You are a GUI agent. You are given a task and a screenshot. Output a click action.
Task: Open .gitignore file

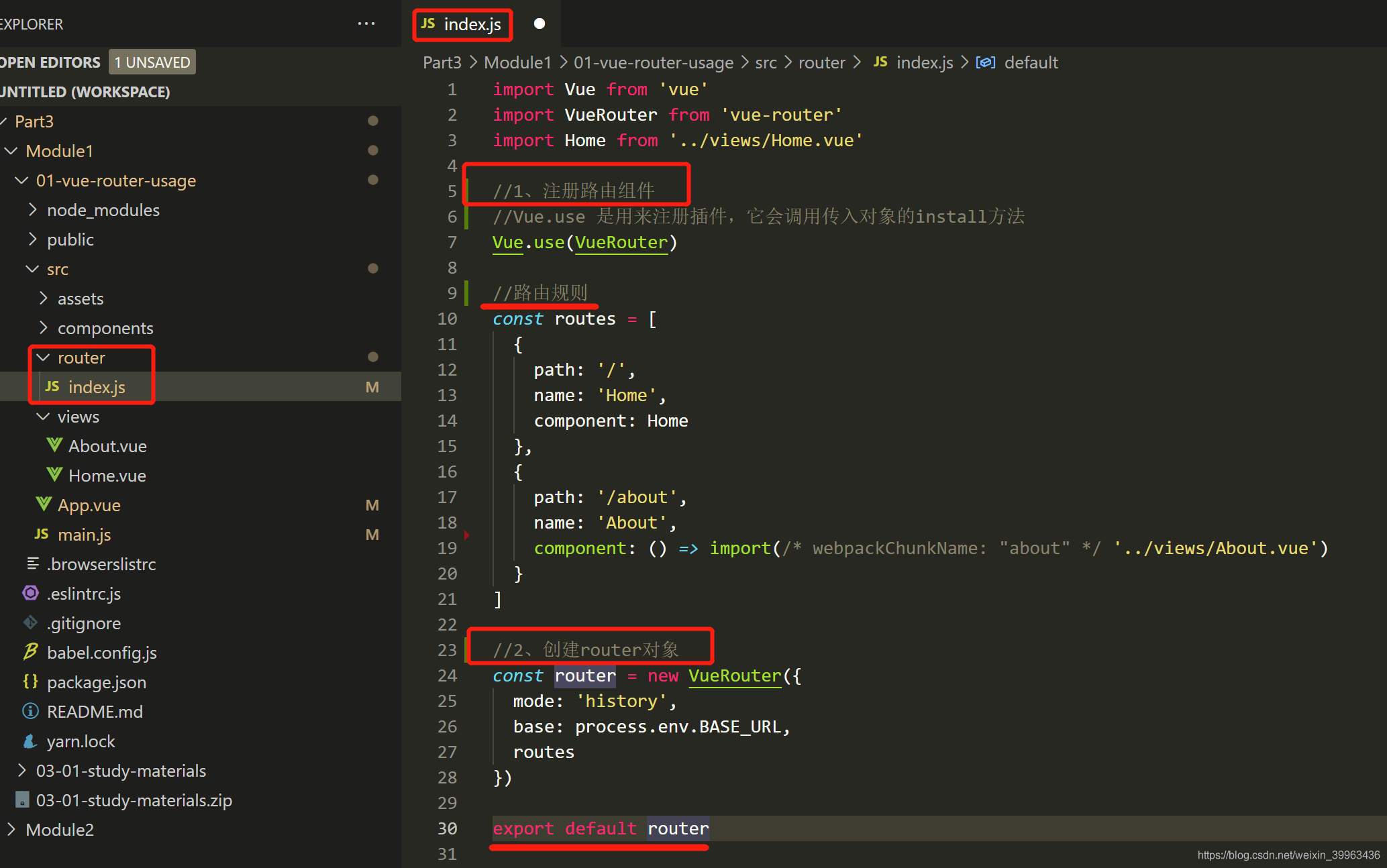[84, 623]
